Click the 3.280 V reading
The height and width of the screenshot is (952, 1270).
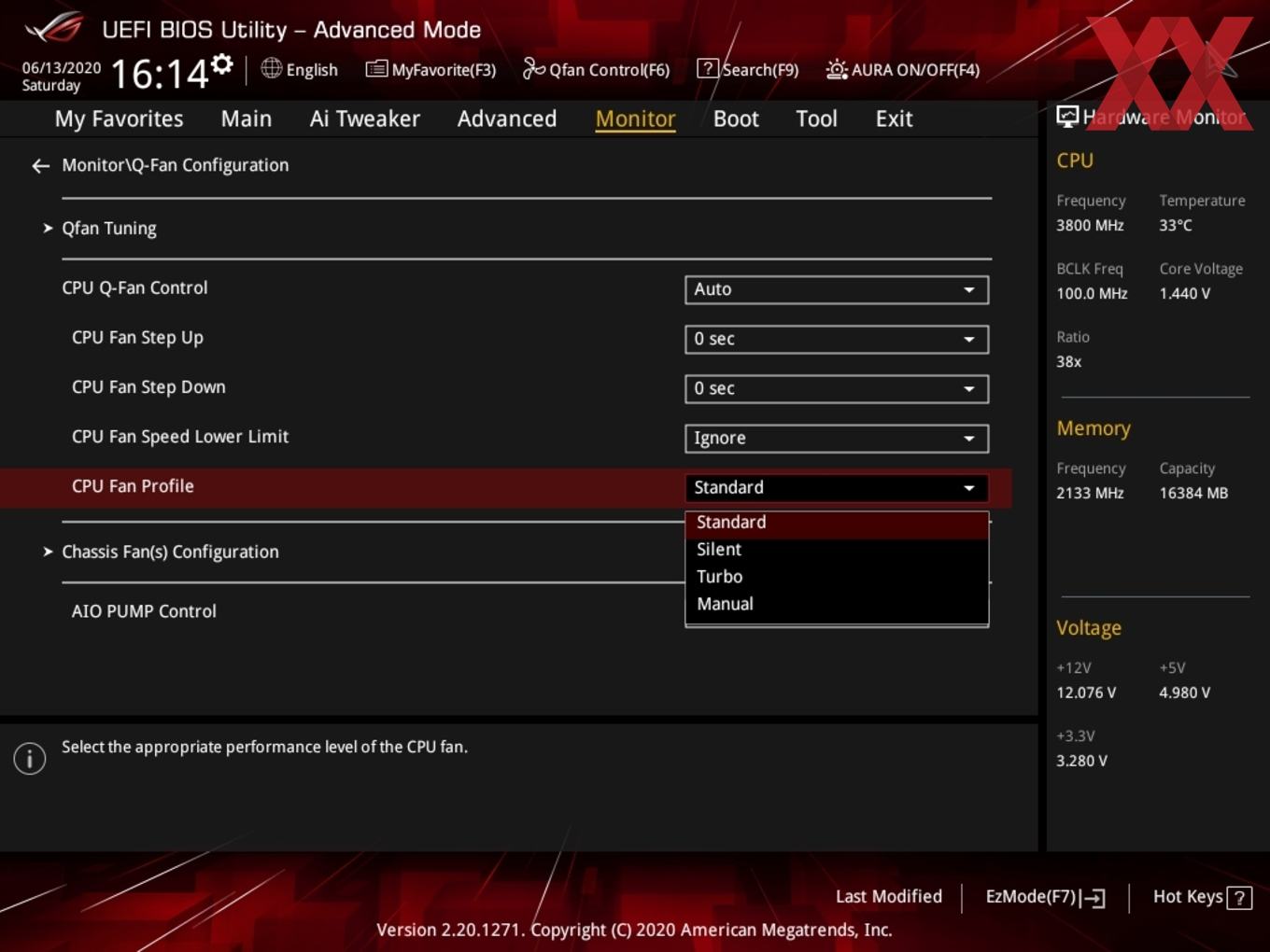click(x=1081, y=762)
